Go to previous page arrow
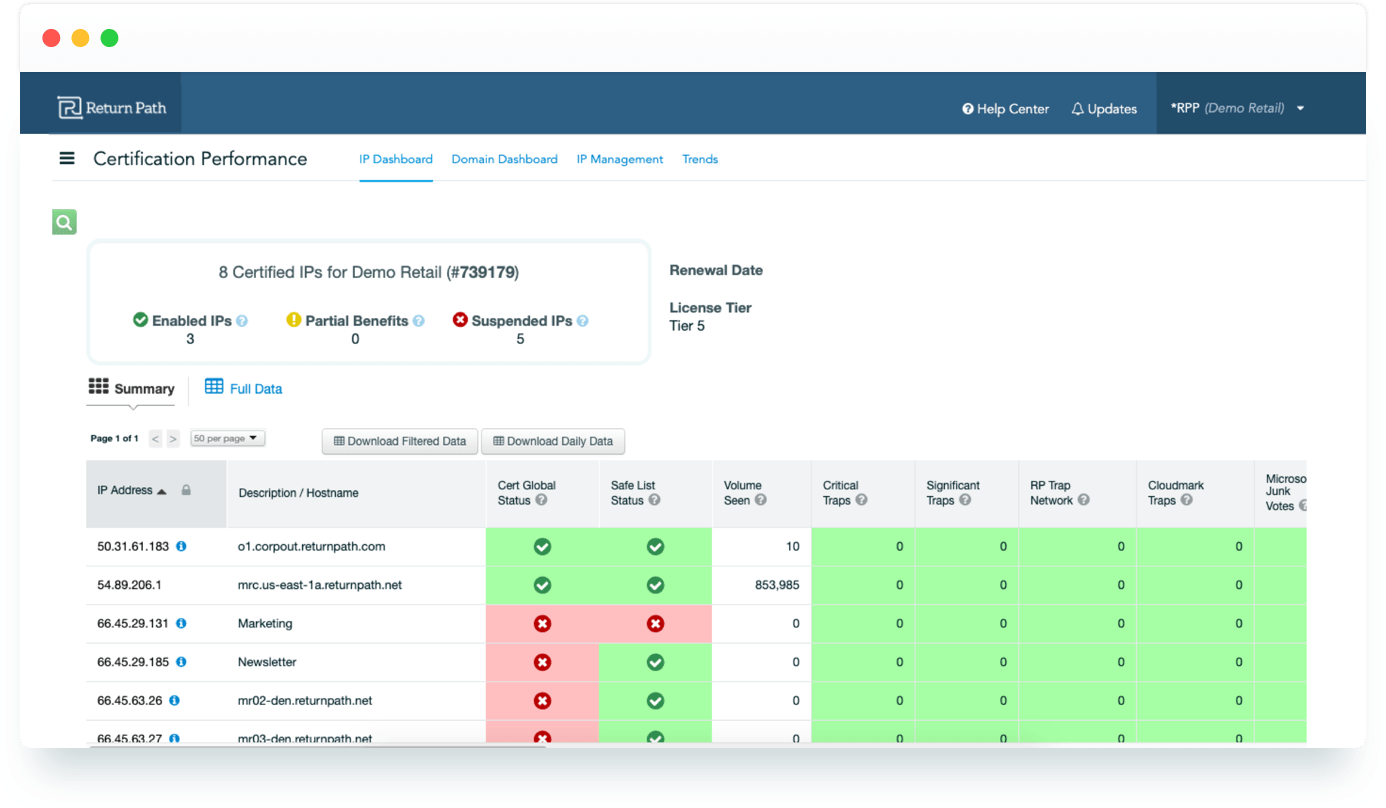The image size is (1386, 808). click(x=155, y=439)
